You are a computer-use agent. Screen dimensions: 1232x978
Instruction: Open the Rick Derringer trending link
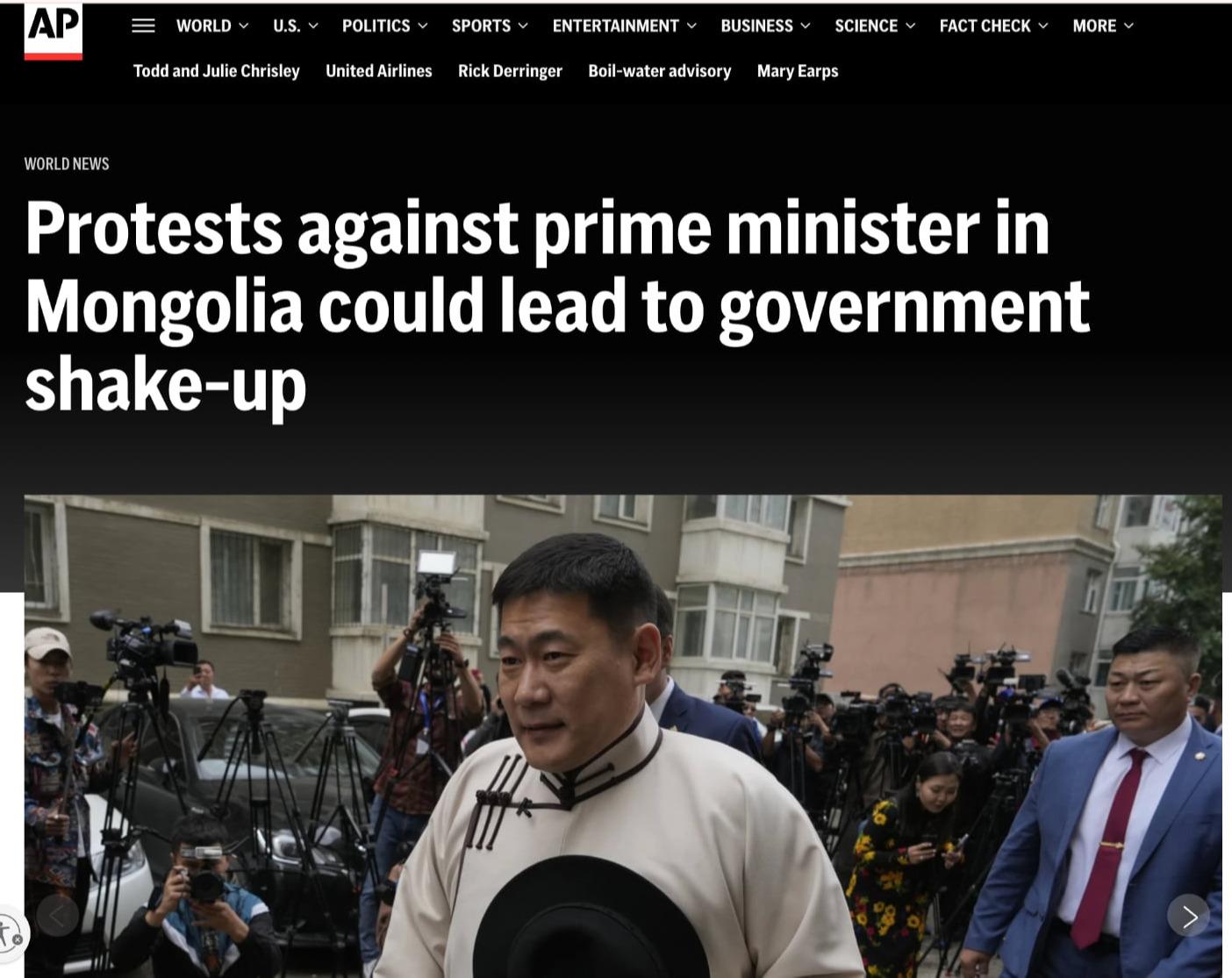point(510,71)
